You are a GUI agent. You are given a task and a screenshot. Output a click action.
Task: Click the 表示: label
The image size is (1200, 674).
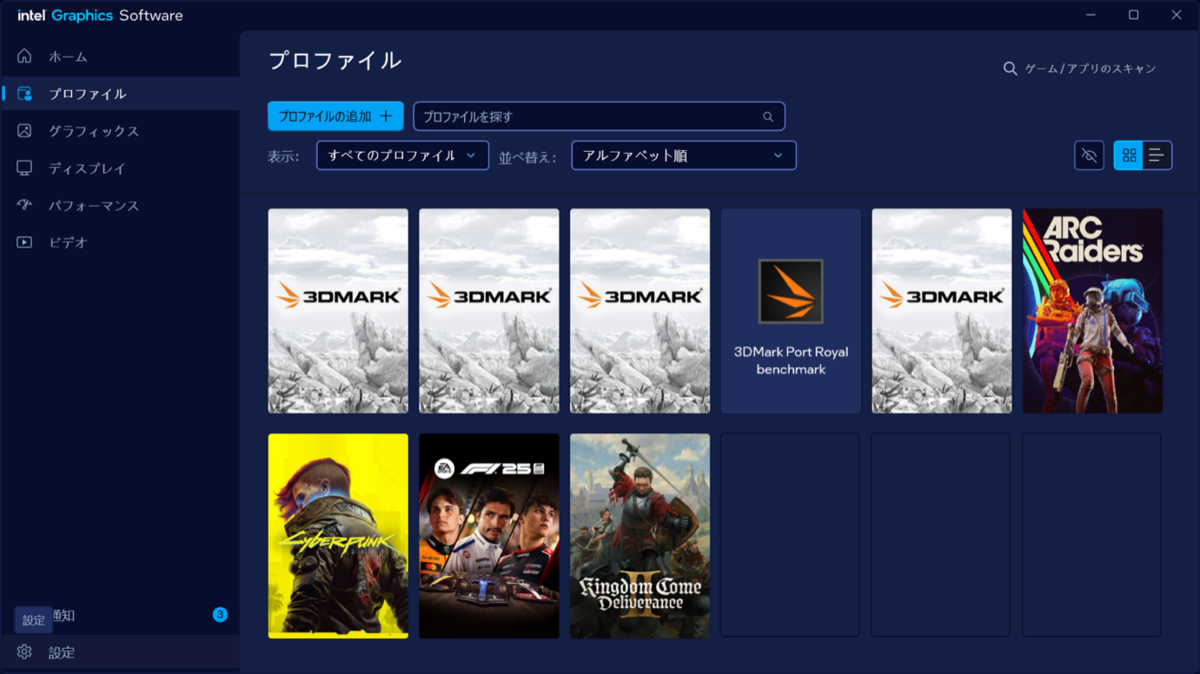pyautogui.click(x=284, y=157)
